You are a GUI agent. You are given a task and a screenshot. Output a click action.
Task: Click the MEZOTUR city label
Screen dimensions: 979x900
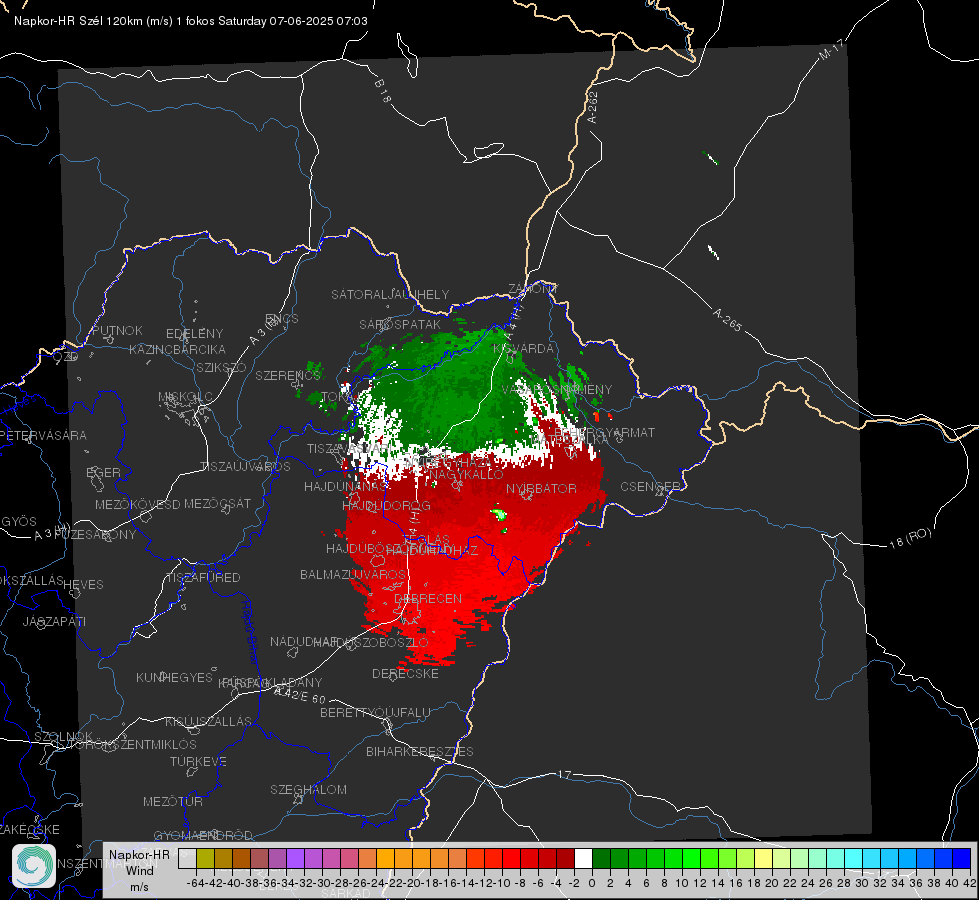pos(173,801)
